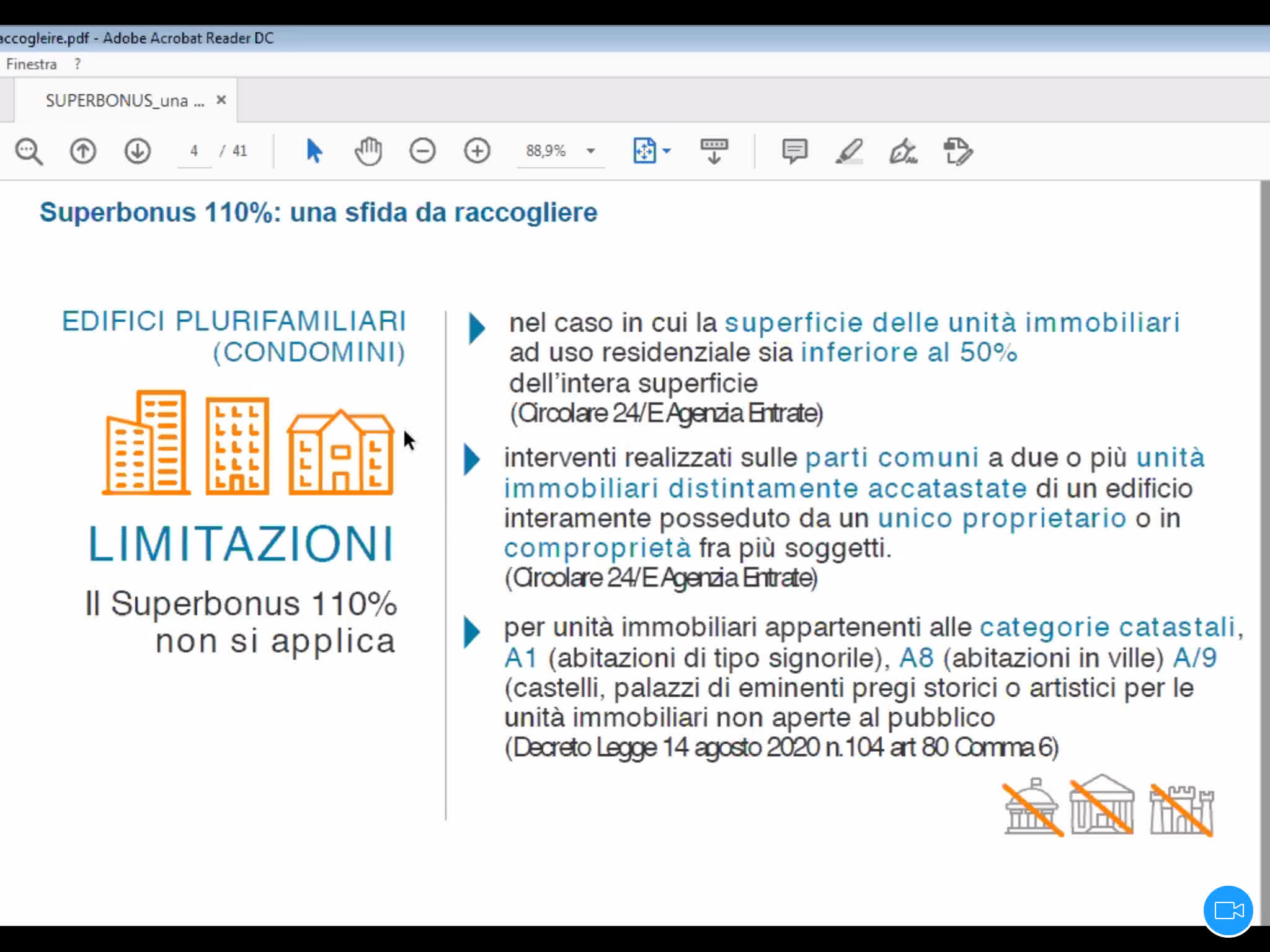Click the find text magnifier icon
Viewport: 1270px width, 952px height.
click(x=29, y=151)
